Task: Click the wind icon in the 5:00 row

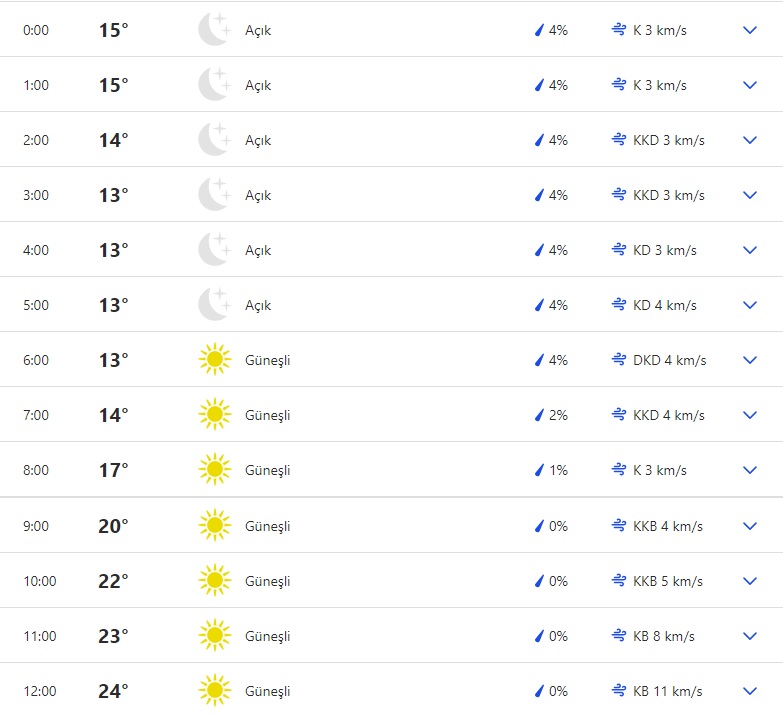Action: point(619,305)
